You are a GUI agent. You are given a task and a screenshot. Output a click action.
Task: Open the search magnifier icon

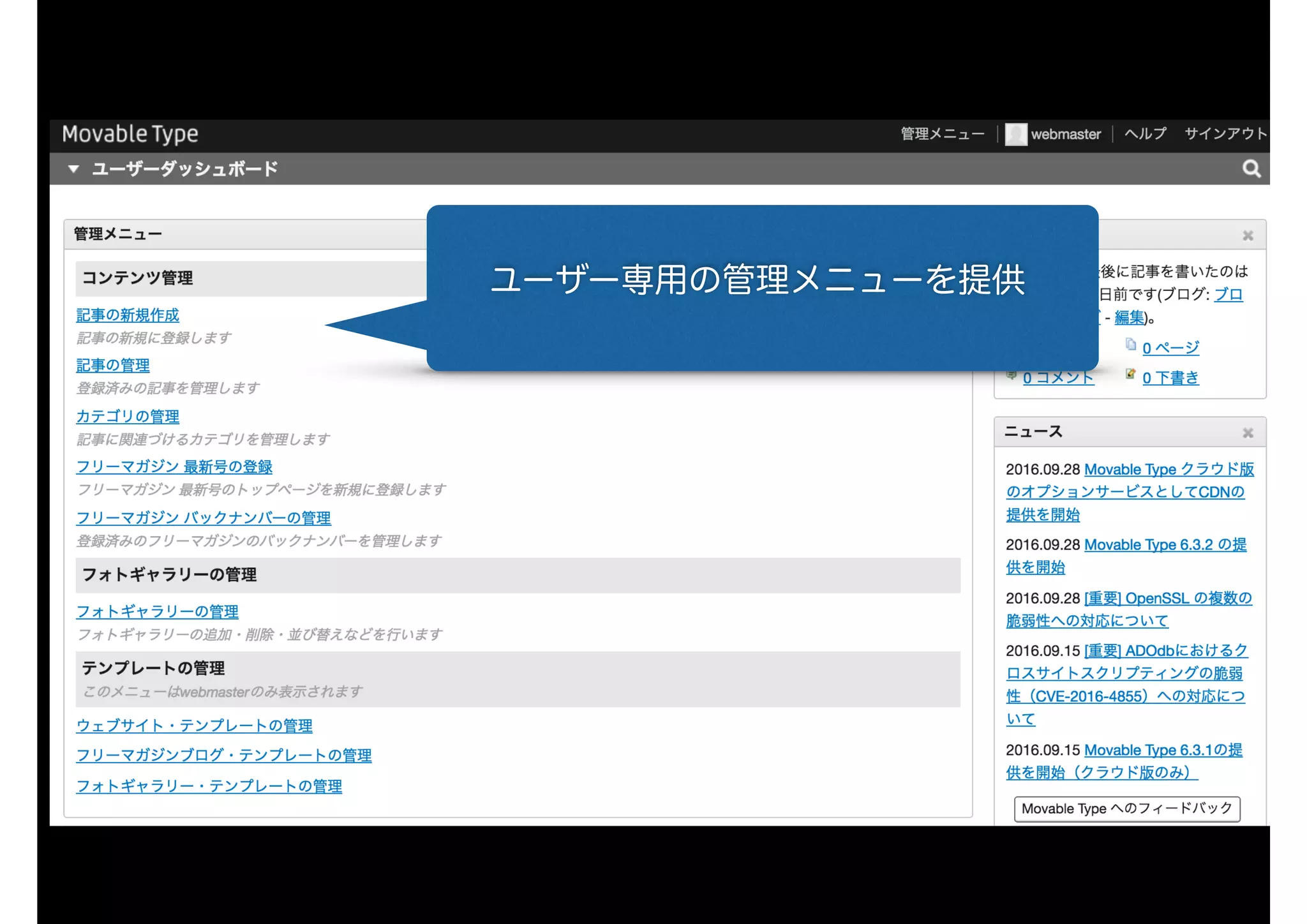click(1251, 169)
